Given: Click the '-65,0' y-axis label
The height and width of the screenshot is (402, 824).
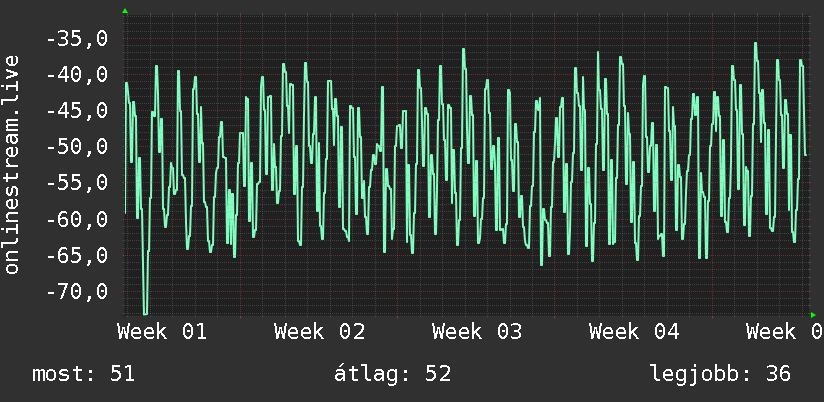Looking at the screenshot, I should (x=77, y=255).
